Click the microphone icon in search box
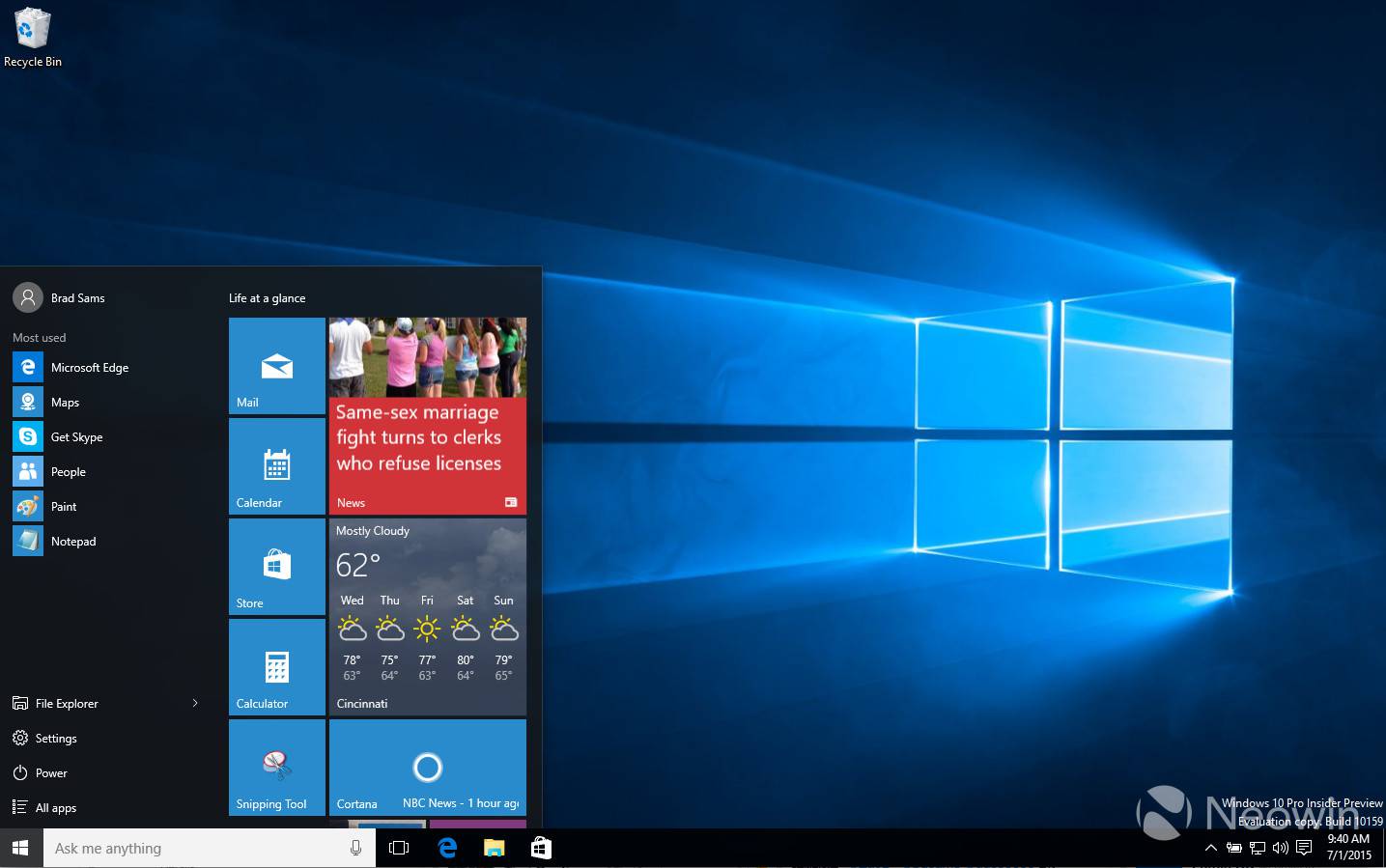Image resolution: width=1386 pixels, height=868 pixels. coord(355,848)
